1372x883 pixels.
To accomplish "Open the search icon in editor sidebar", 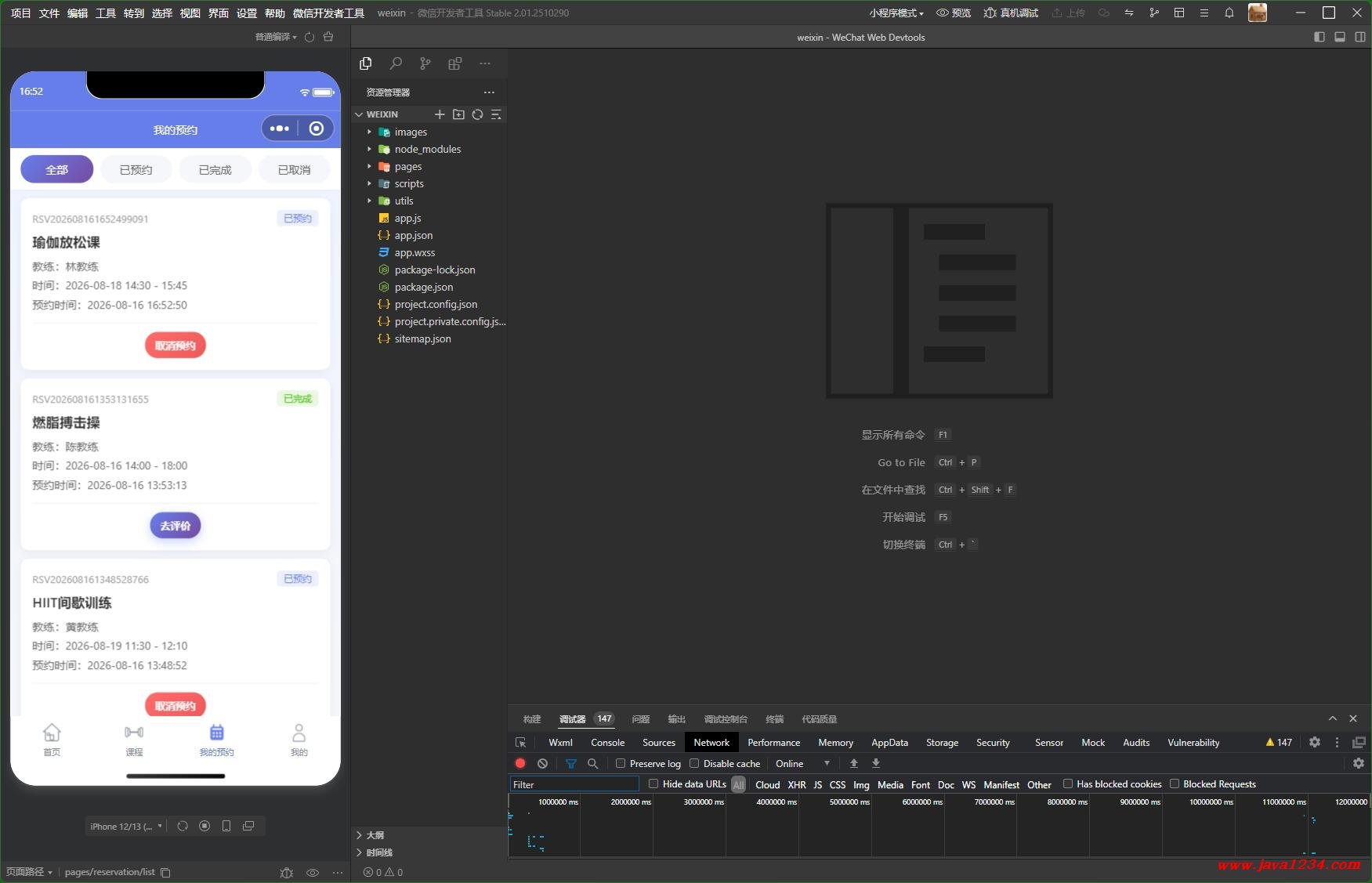I will point(396,63).
